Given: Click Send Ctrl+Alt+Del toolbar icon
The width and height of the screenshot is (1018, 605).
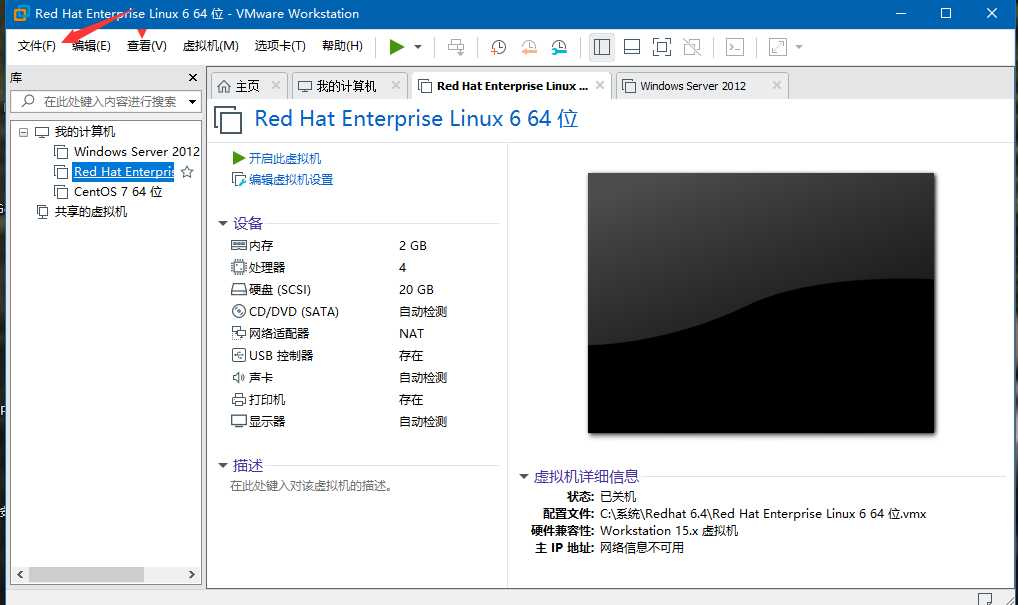Looking at the screenshot, I should (x=456, y=47).
